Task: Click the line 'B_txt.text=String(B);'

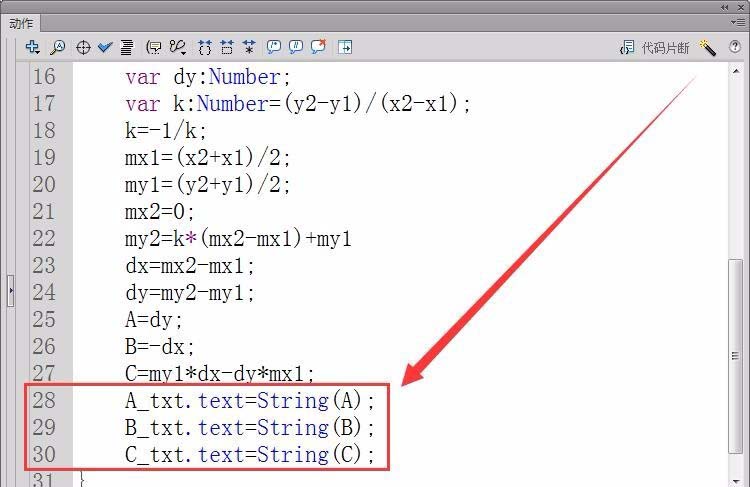Action: (250, 428)
